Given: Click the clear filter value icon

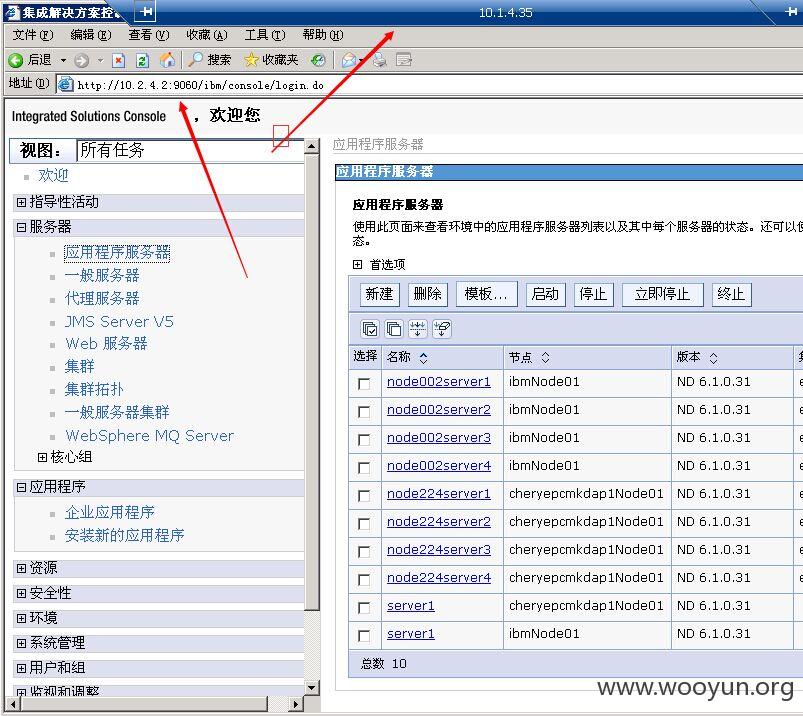Looking at the screenshot, I should tap(442, 329).
